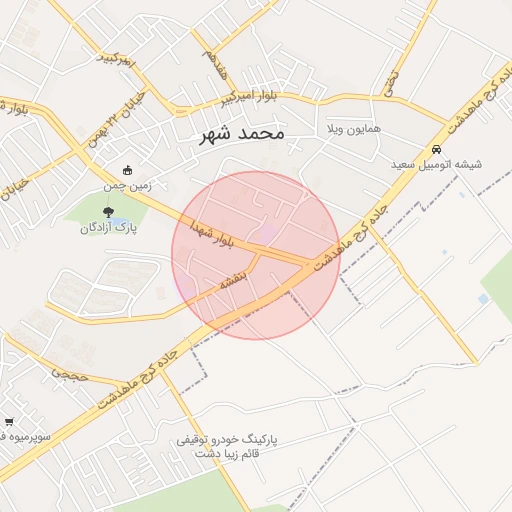Click the بنفشه street label

(x=233, y=279)
